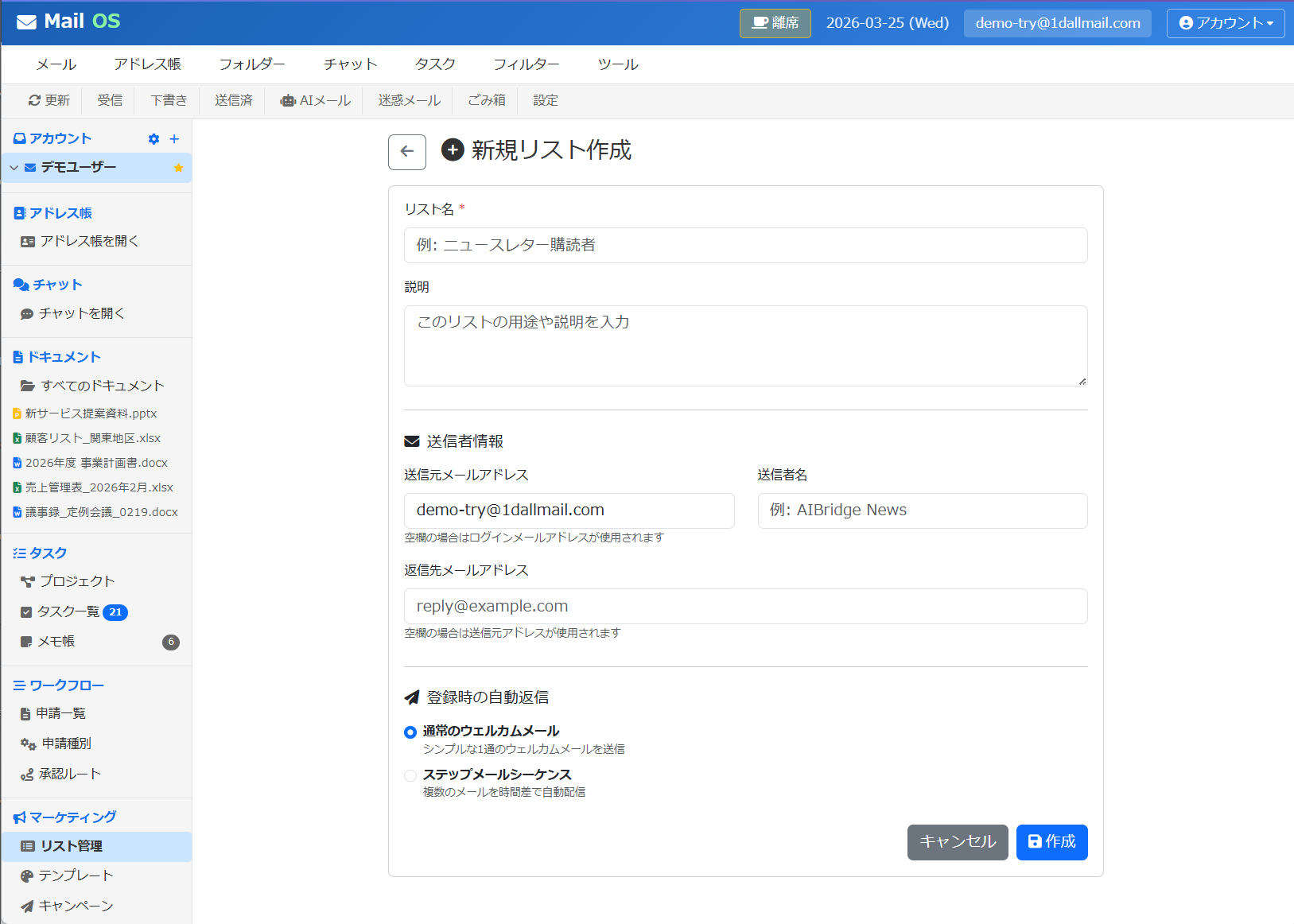The width and height of the screenshot is (1294, 924).
Task: Click the back arrow button
Action: [406, 152]
